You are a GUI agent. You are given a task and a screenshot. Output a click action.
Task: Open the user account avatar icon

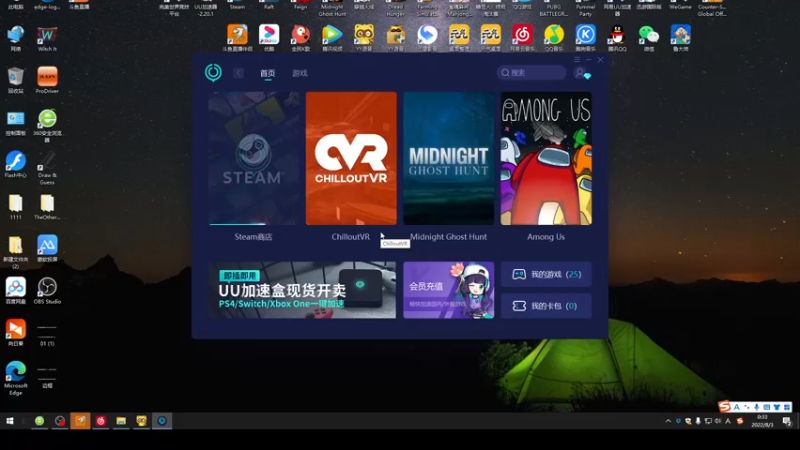click(x=581, y=73)
